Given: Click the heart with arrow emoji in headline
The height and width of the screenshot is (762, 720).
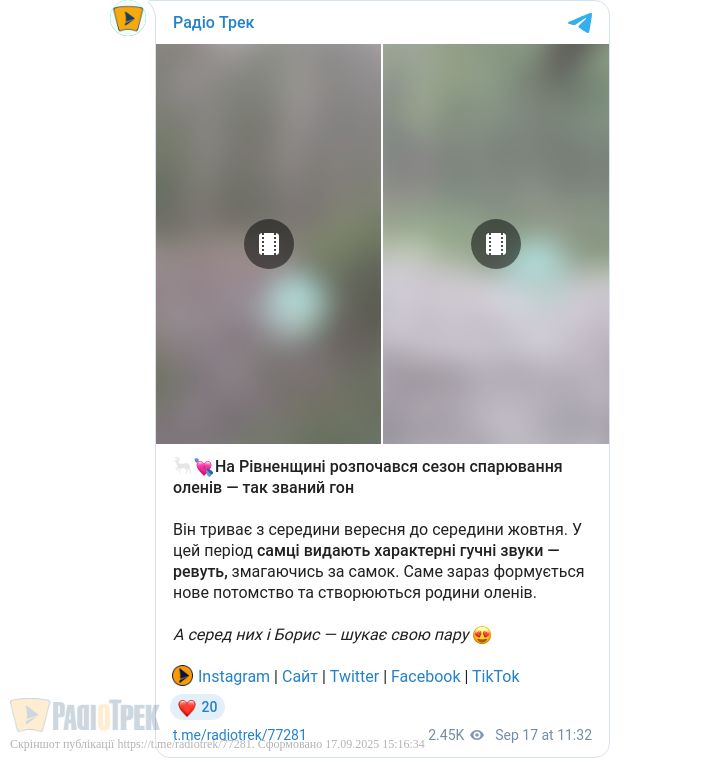Looking at the screenshot, I should (x=204, y=467).
